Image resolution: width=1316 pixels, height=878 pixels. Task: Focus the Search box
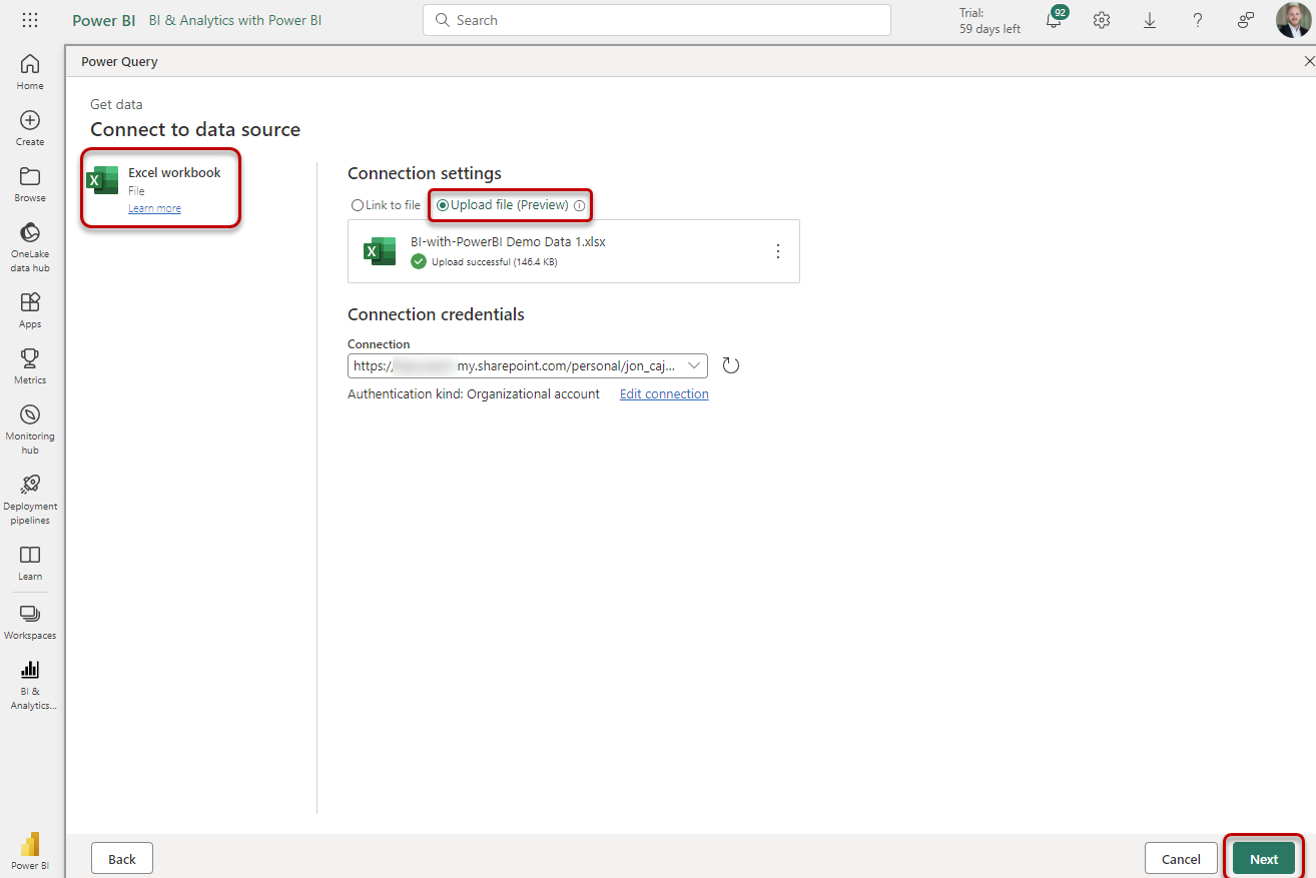657,20
